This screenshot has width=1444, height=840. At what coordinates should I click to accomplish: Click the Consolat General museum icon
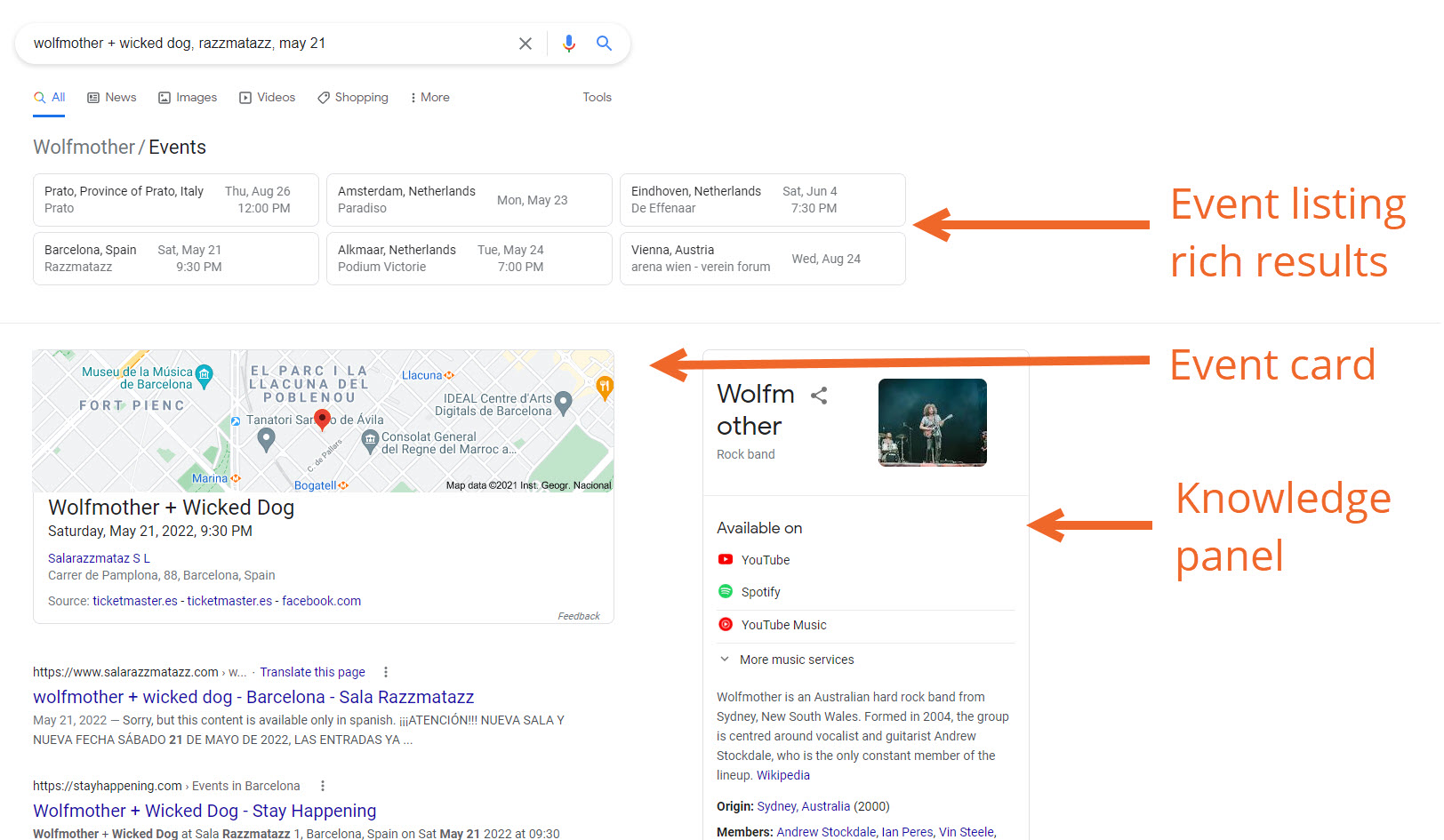click(x=370, y=439)
